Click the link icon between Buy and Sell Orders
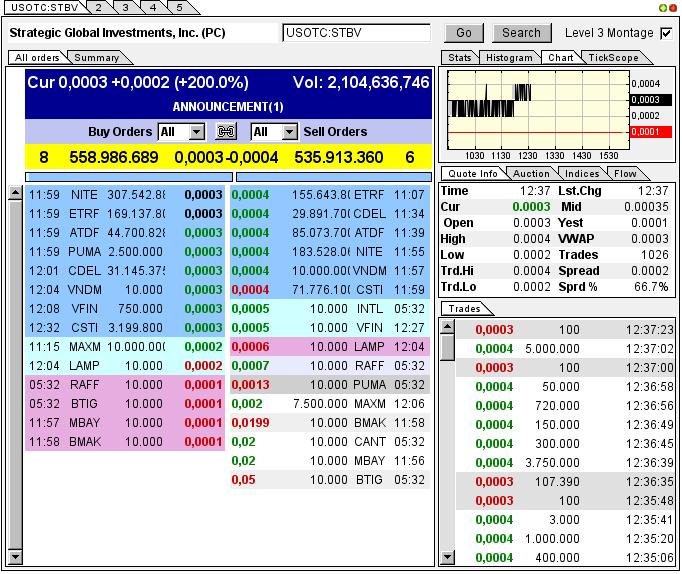This screenshot has width=682, height=574. click(x=226, y=131)
